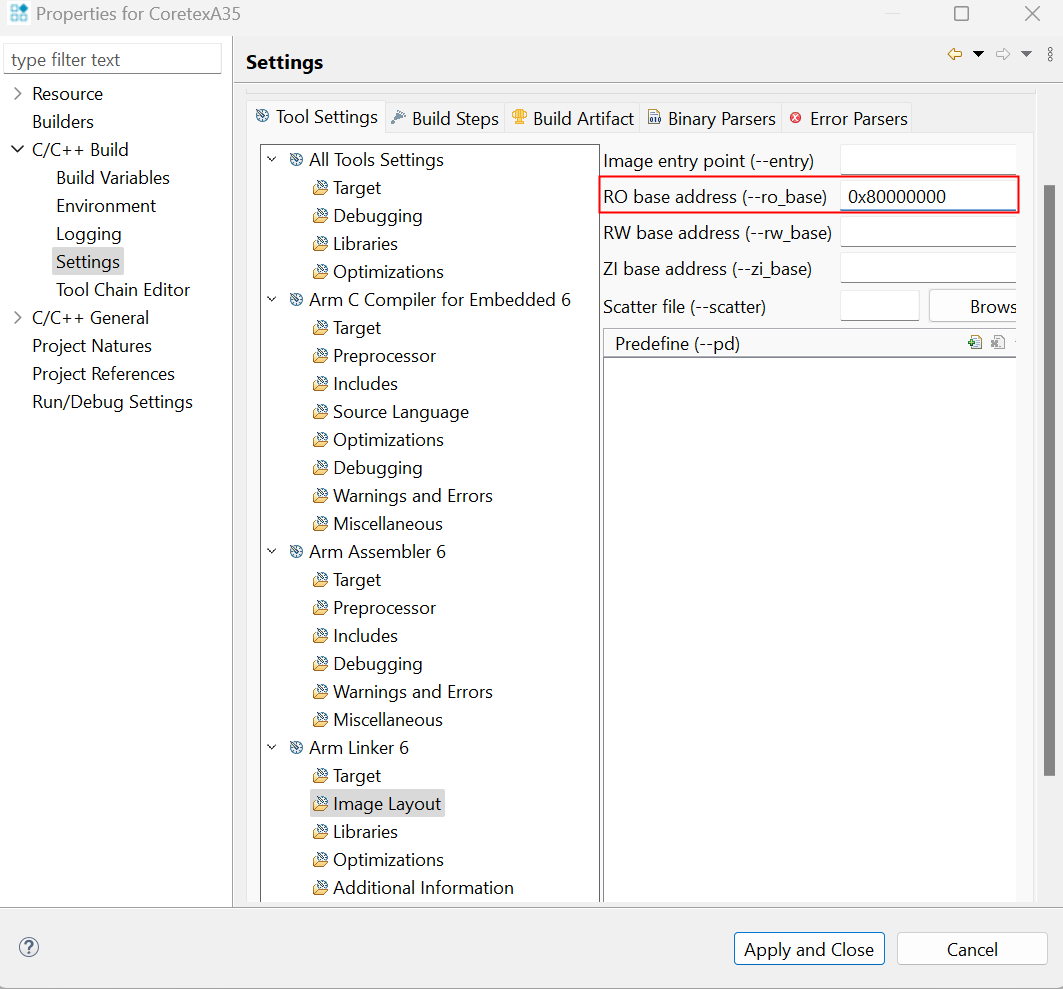The width and height of the screenshot is (1063, 989).
Task: Click the delete Predefine entry icon
Action: tap(997, 343)
